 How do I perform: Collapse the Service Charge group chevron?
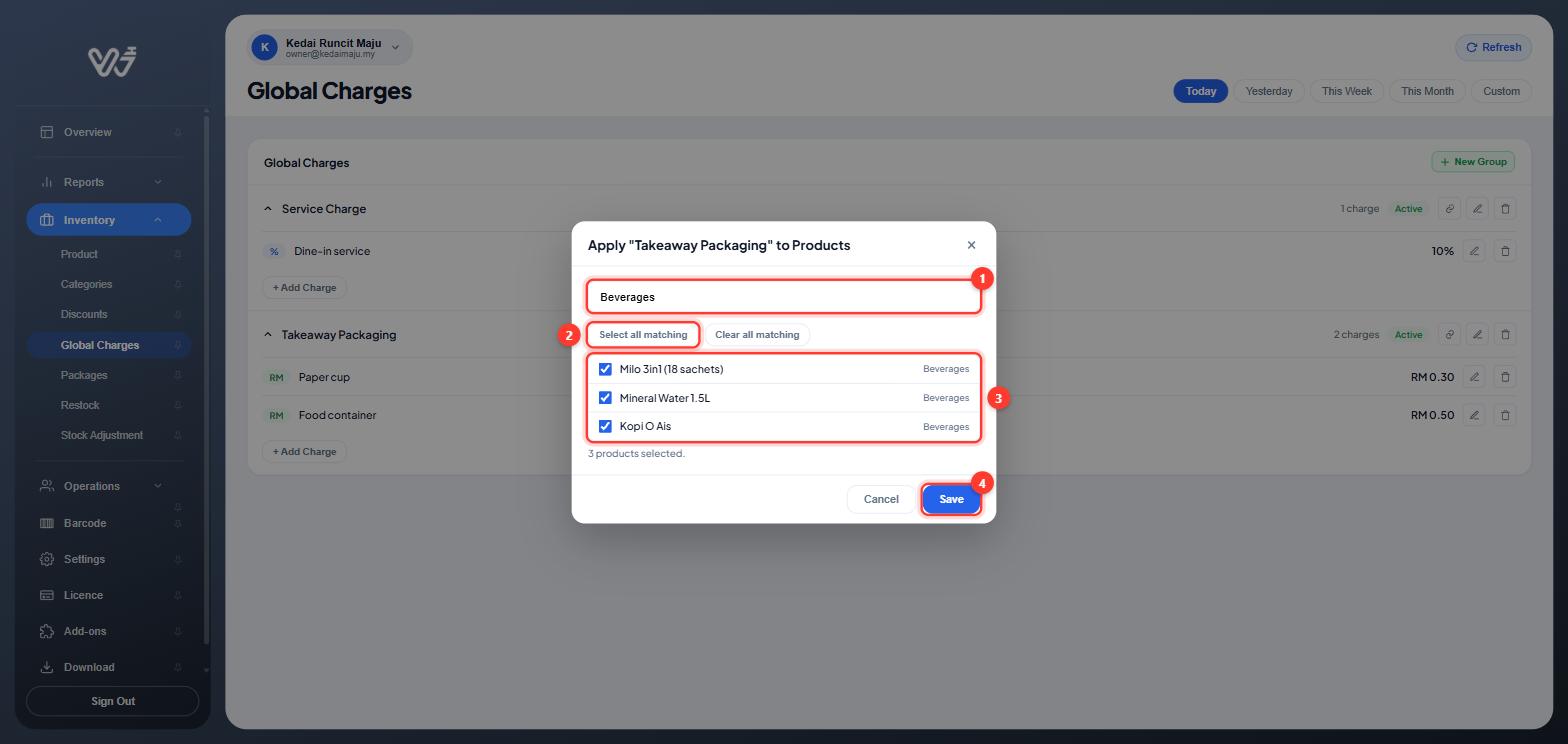pyautogui.click(x=268, y=209)
